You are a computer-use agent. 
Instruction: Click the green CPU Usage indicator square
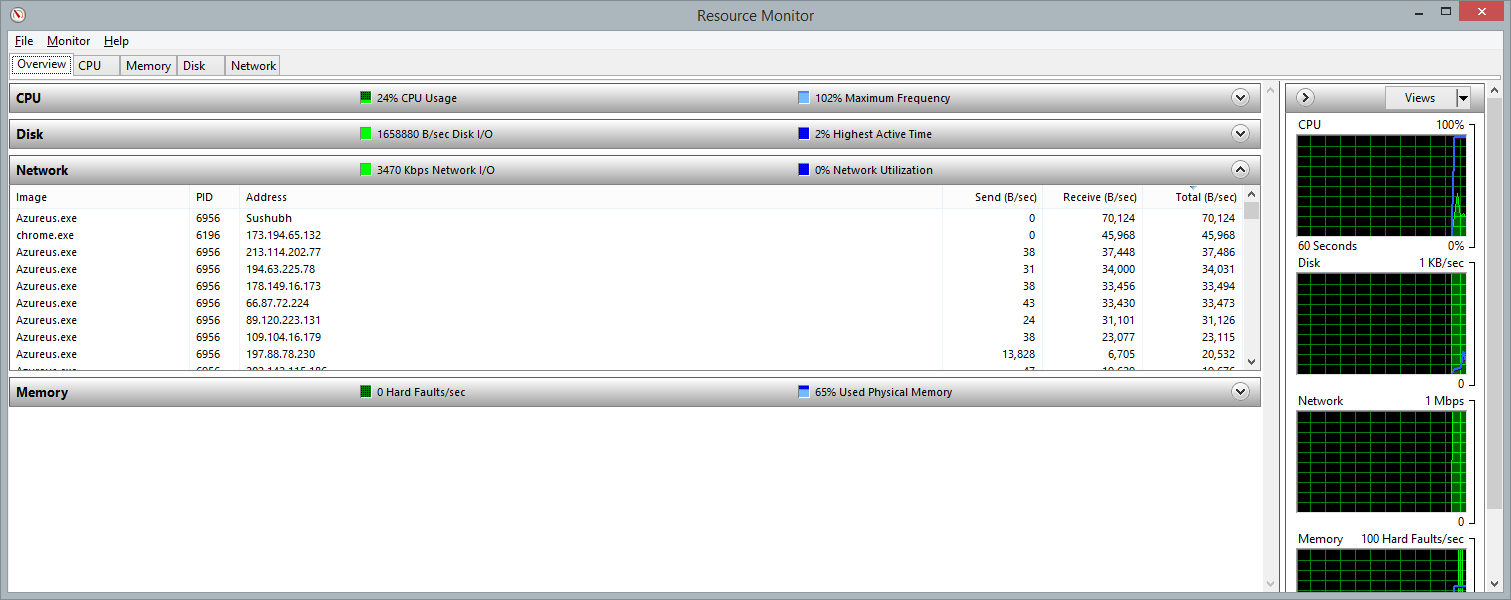point(365,98)
